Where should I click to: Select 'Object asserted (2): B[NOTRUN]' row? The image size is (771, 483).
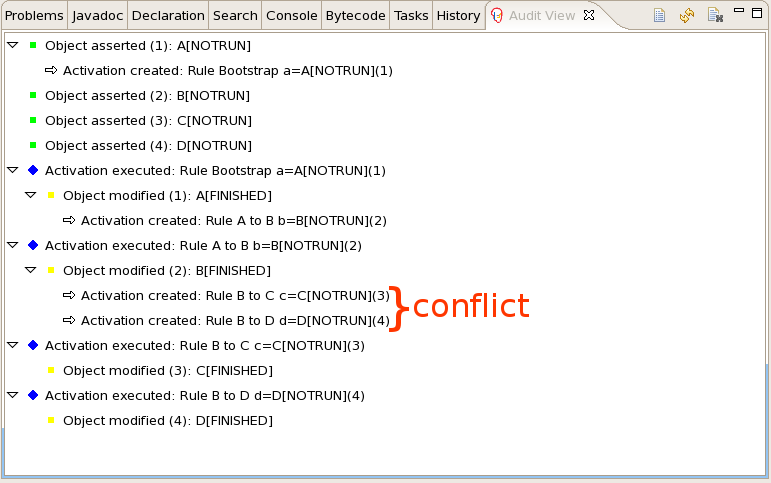(x=148, y=95)
